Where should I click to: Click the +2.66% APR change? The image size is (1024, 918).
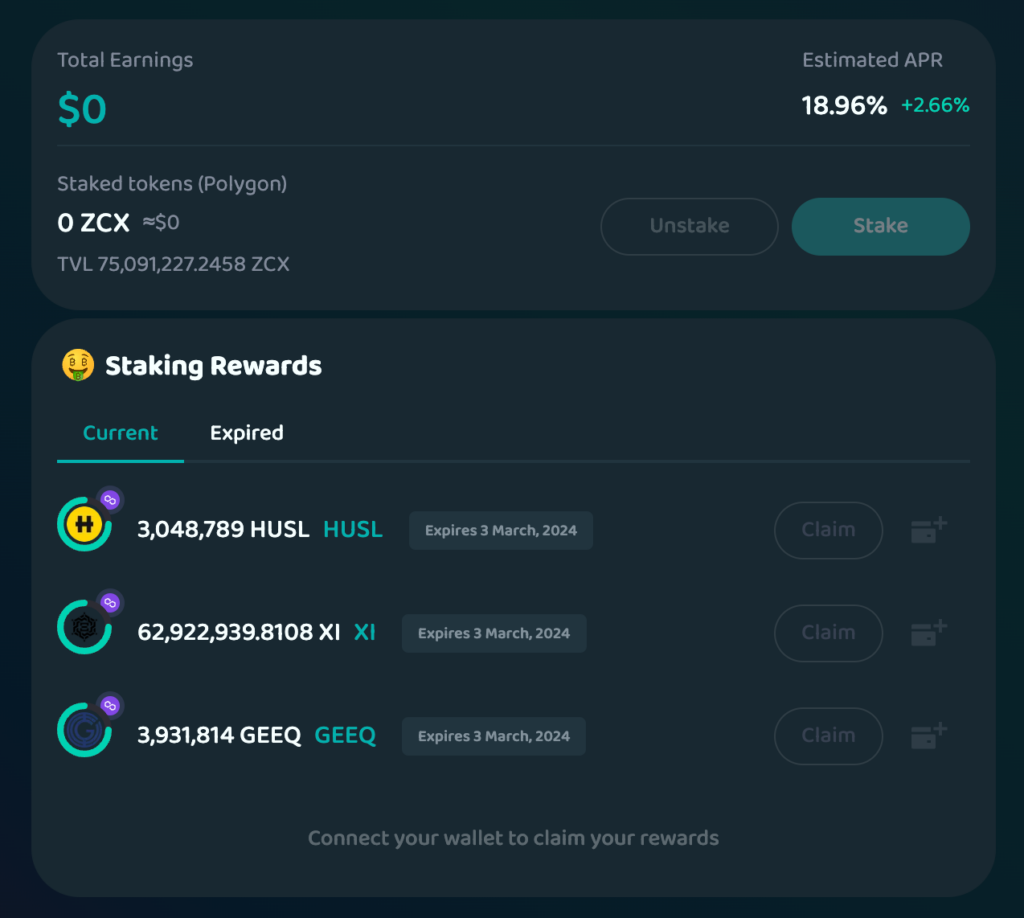[x=935, y=105]
